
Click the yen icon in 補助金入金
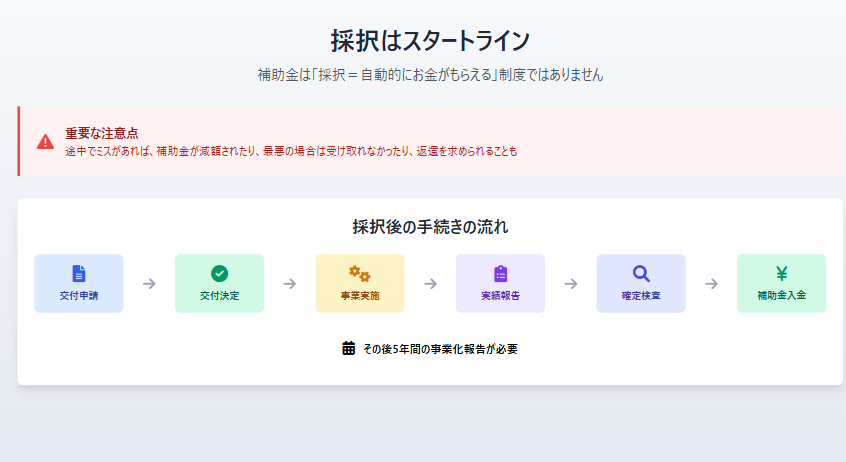tap(781, 273)
